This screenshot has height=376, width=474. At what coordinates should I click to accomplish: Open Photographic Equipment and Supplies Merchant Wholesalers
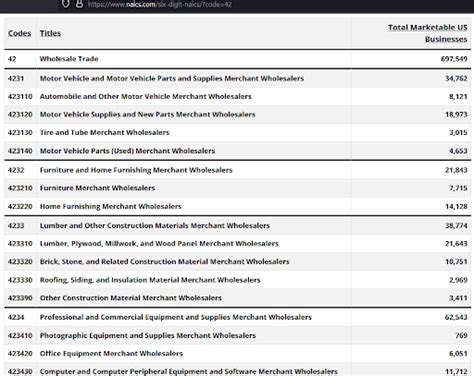pos(148,336)
